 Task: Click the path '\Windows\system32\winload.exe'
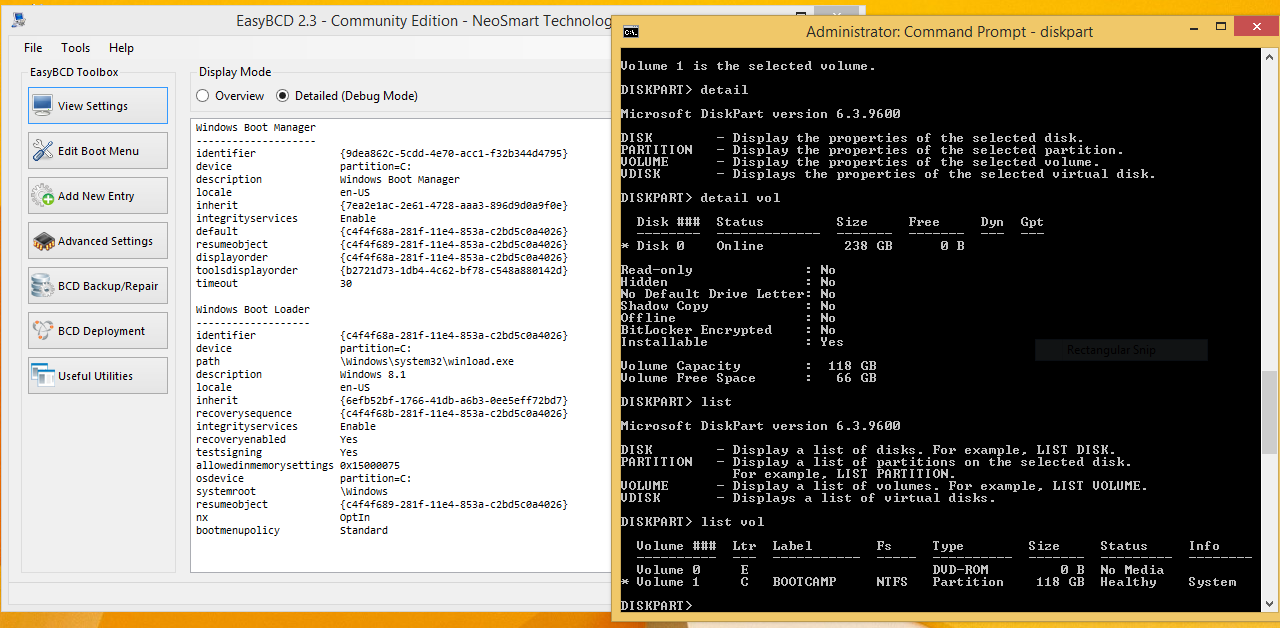(x=429, y=362)
